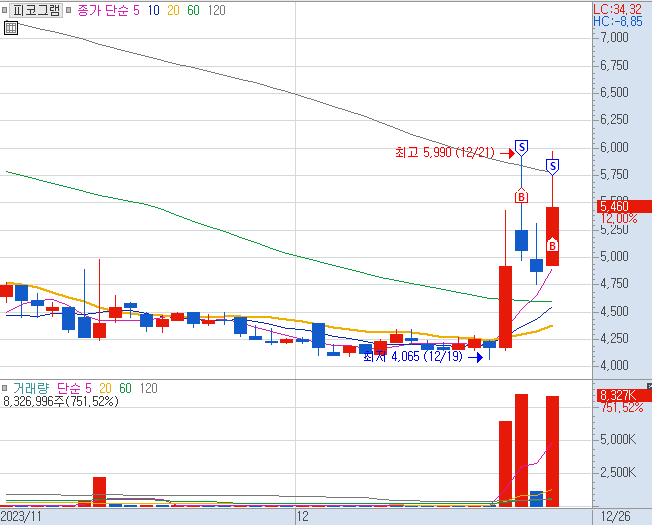Click the 6,750 price axis label

coord(614,65)
